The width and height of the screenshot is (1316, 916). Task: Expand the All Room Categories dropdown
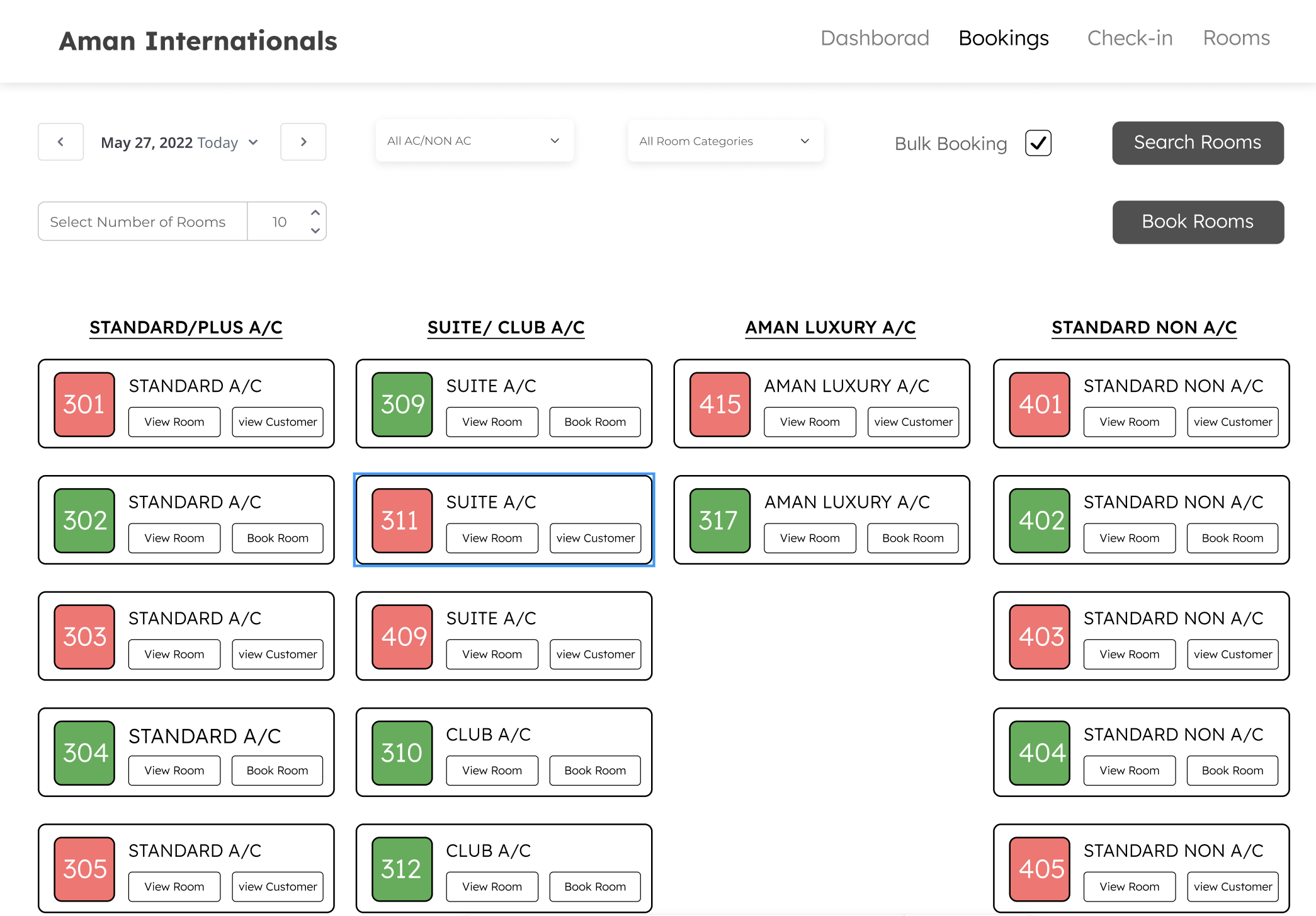click(x=725, y=141)
